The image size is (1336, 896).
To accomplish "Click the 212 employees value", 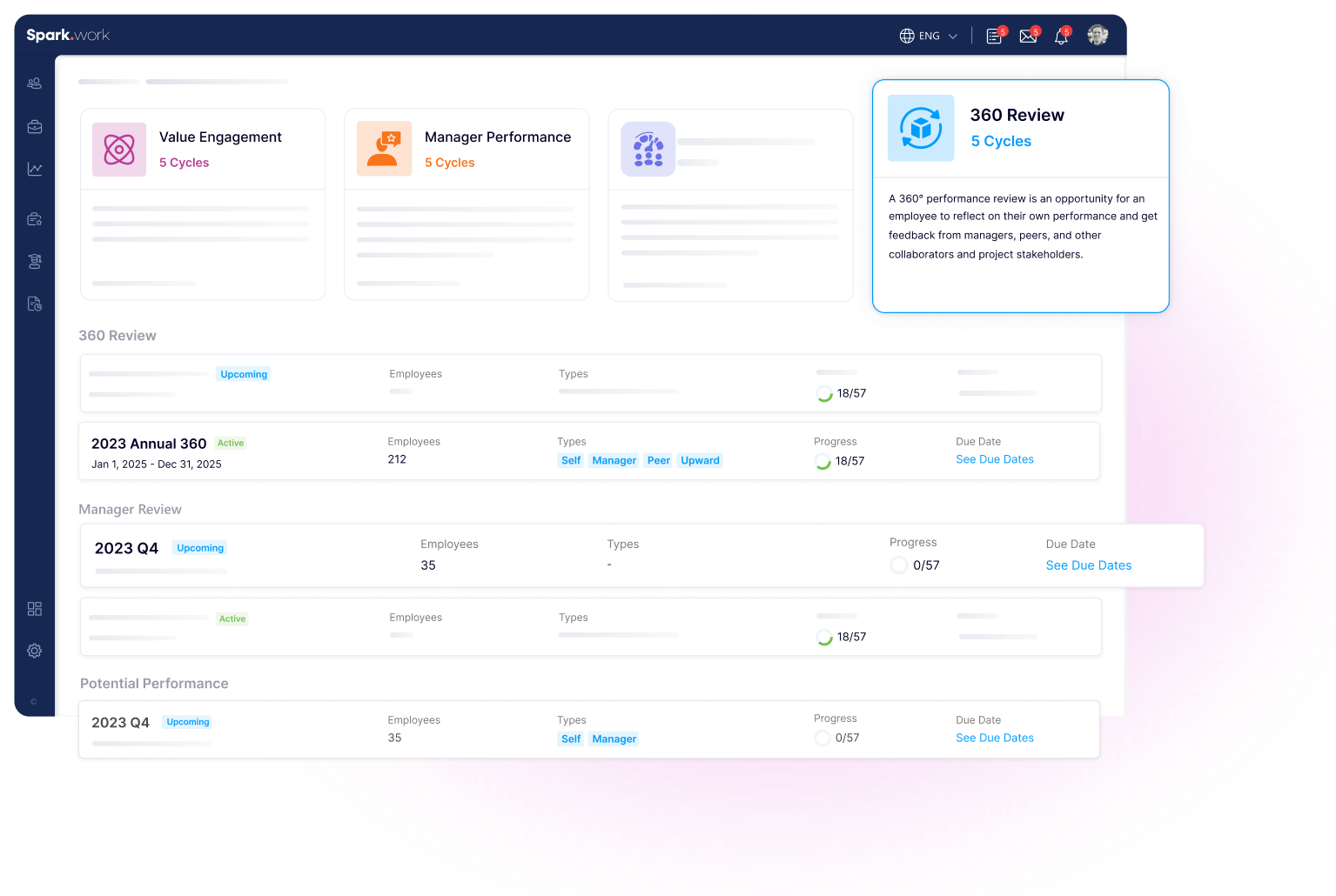I will tap(397, 459).
